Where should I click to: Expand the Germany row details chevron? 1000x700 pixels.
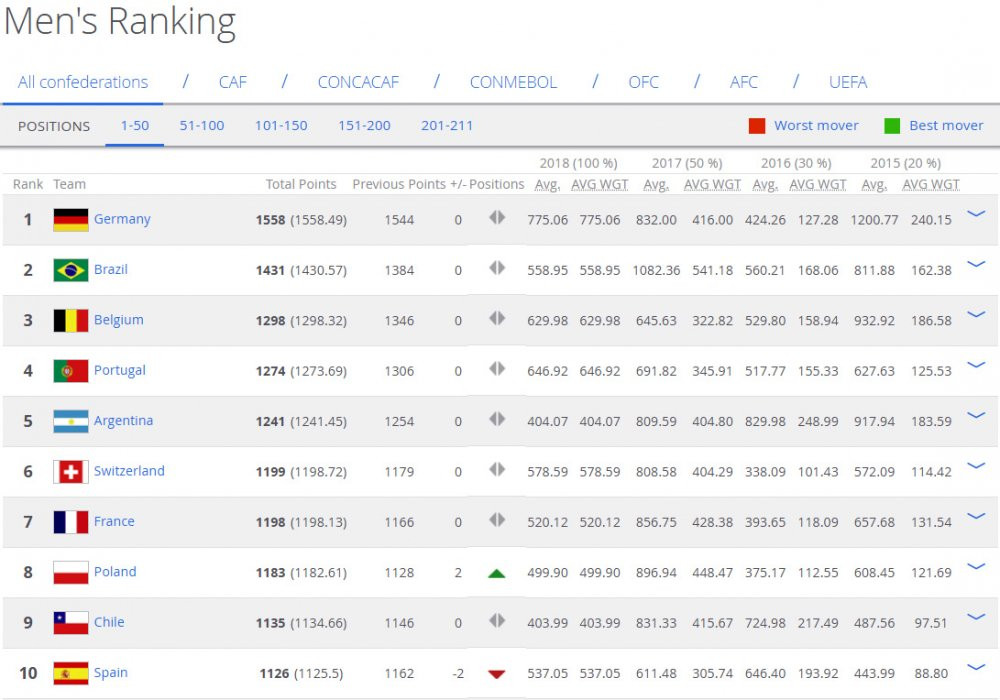976,214
